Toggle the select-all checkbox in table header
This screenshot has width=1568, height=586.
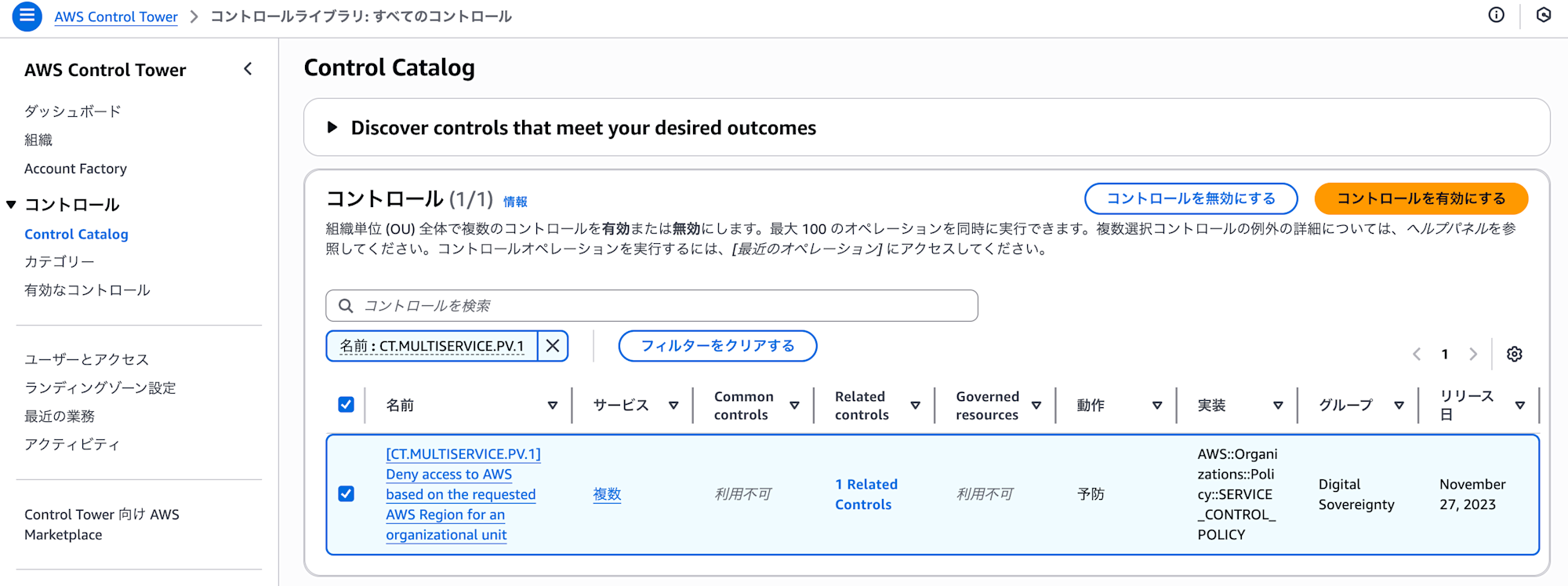346,405
